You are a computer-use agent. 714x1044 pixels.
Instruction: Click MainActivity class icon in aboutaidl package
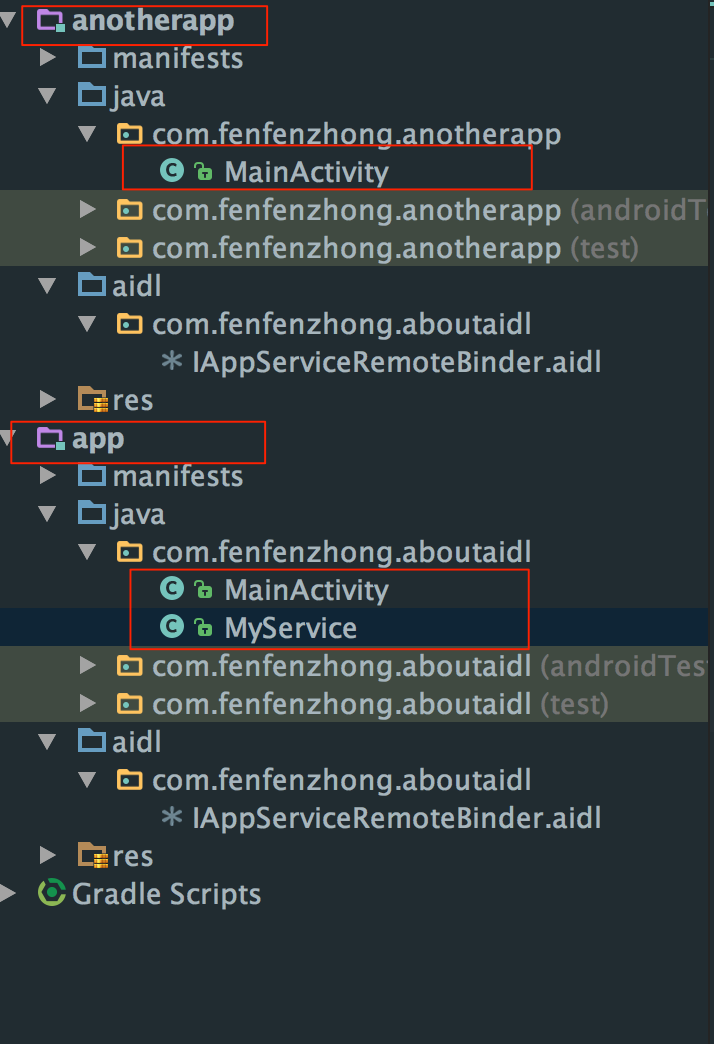(x=172, y=589)
